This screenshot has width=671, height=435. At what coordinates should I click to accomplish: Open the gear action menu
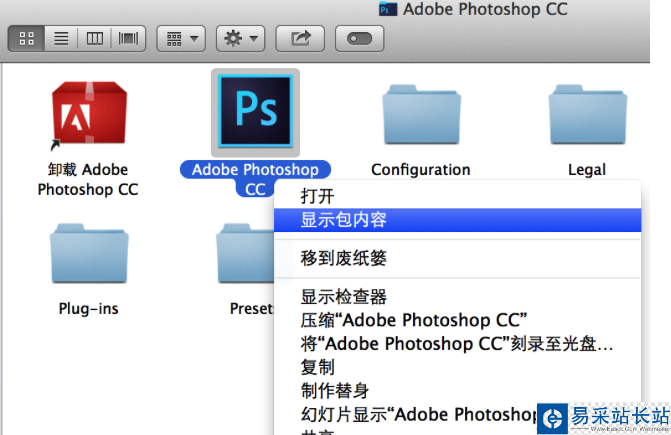[240, 38]
